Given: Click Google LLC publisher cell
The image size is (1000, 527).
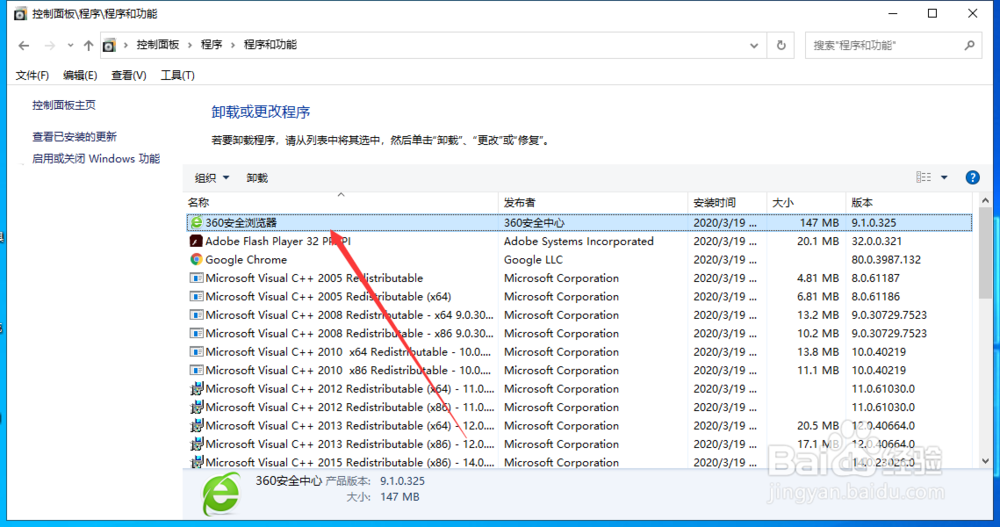Looking at the screenshot, I should click(x=533, y=260).
